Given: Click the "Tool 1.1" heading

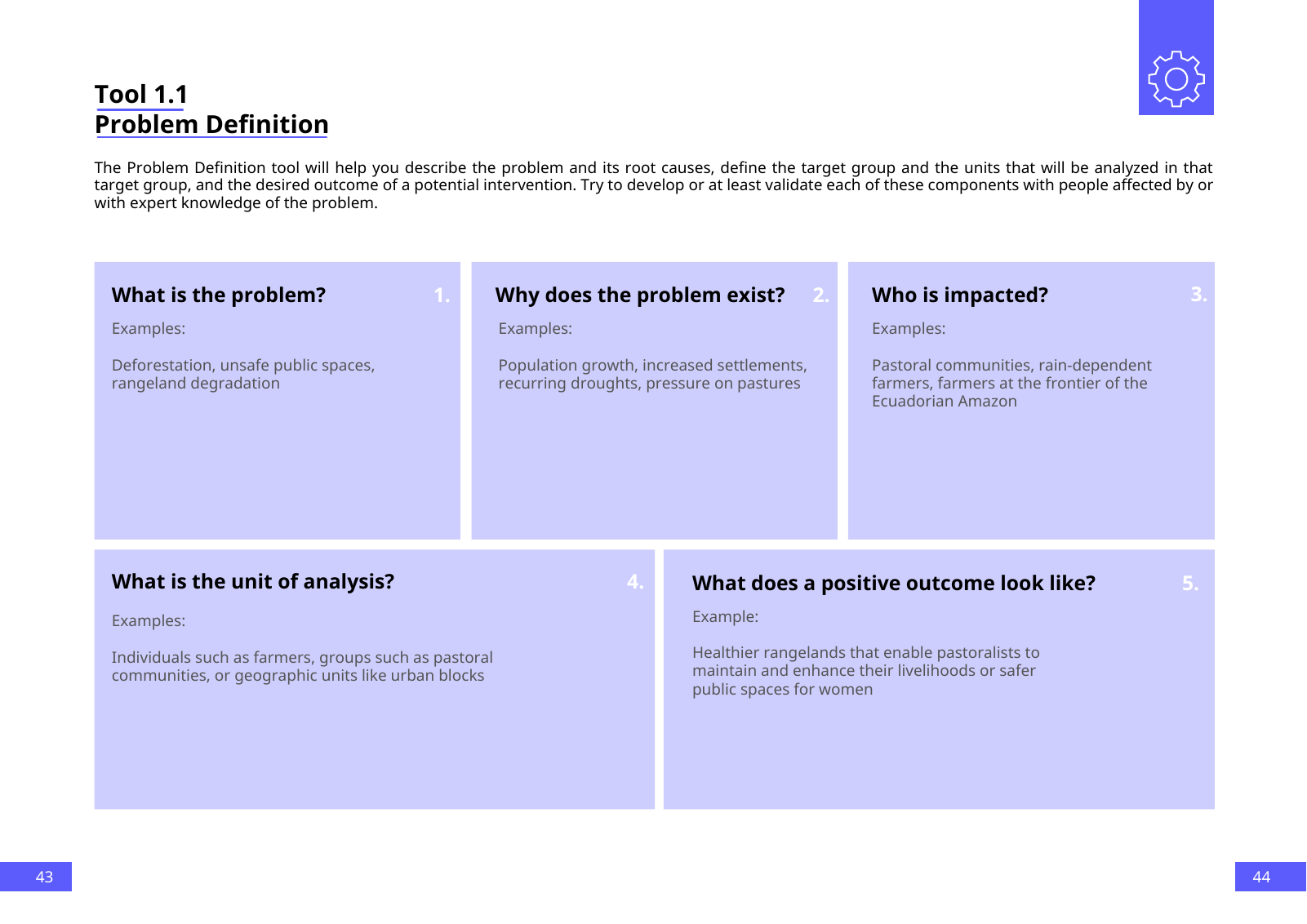Looking at the screenshot, I should tap(141, 95).
